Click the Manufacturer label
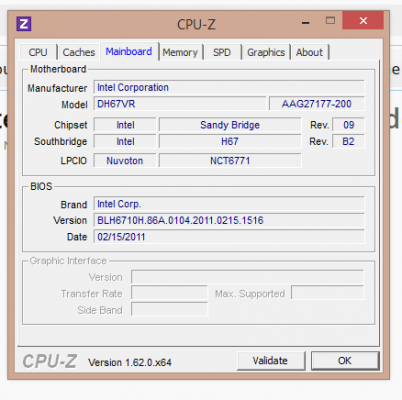 pyautogui.click(x=57, y=88)
